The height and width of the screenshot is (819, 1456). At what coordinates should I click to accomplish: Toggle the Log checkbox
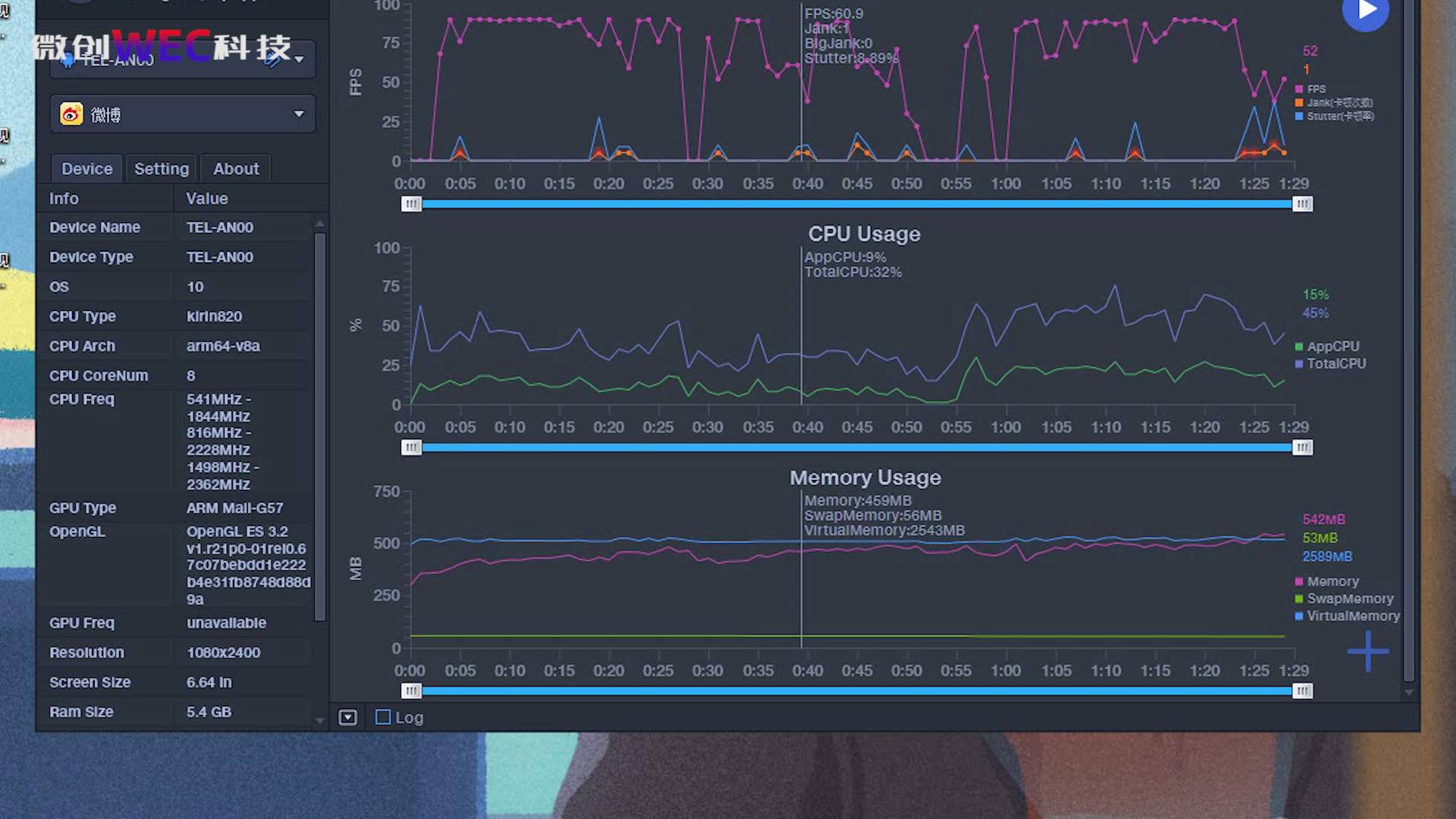point(383,717)
